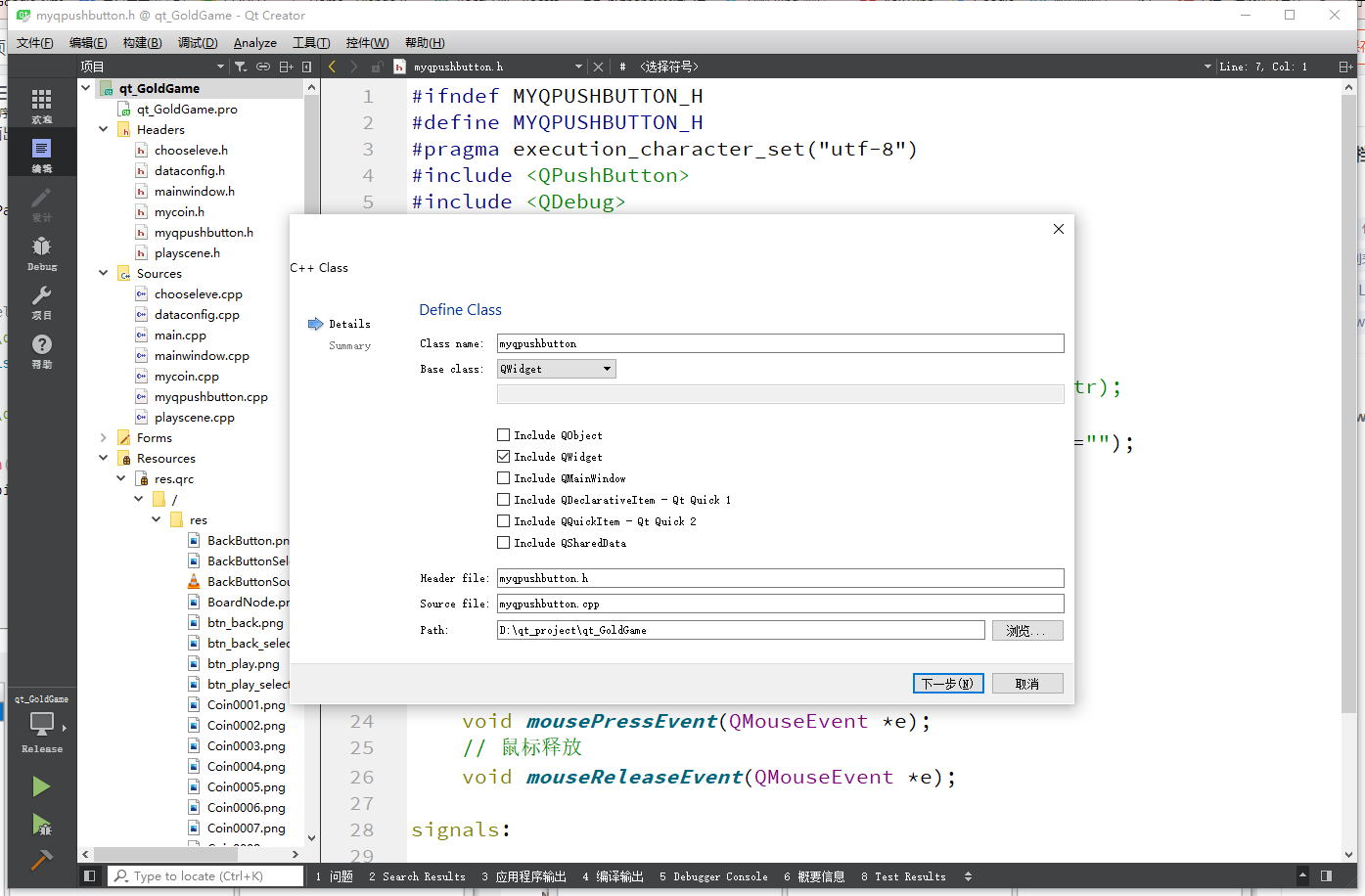The height and width of the screenshot is (896, 1365).
Task: Open the 构建(B) menu
Action: (142, 43)
